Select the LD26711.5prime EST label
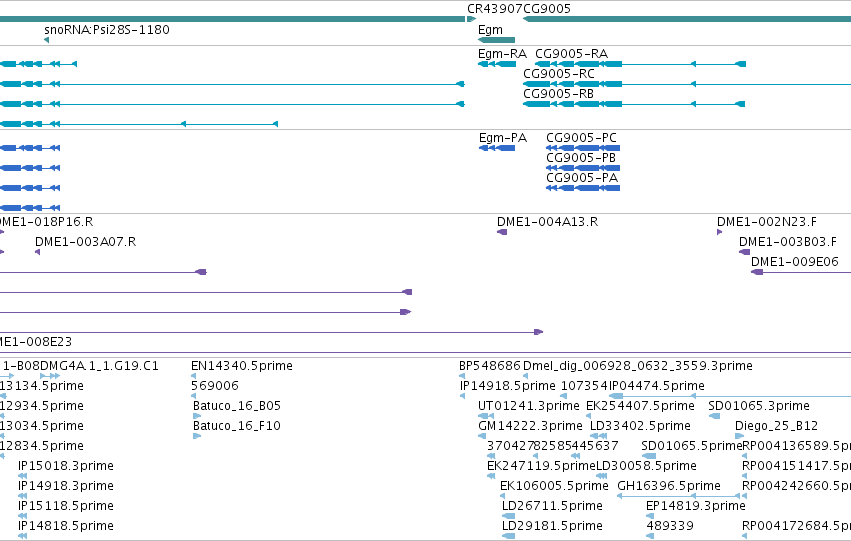Image resolution: width=851 pixels, height=541 pixels. pyautogui.click(x=552, y=506)
